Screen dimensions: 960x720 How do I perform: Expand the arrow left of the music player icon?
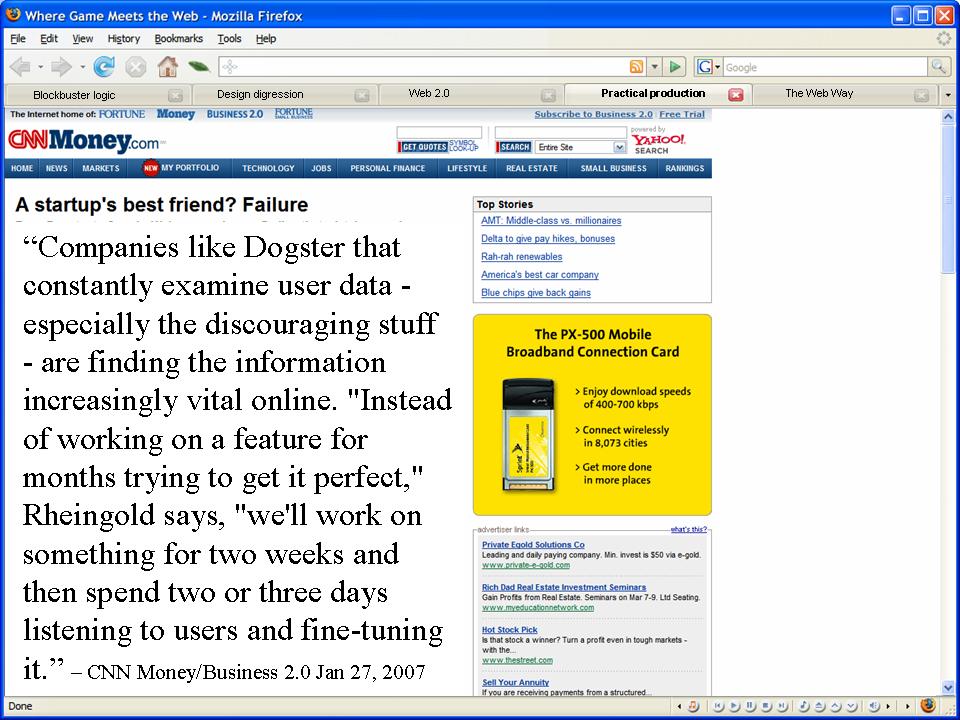(x=680, y=706)
